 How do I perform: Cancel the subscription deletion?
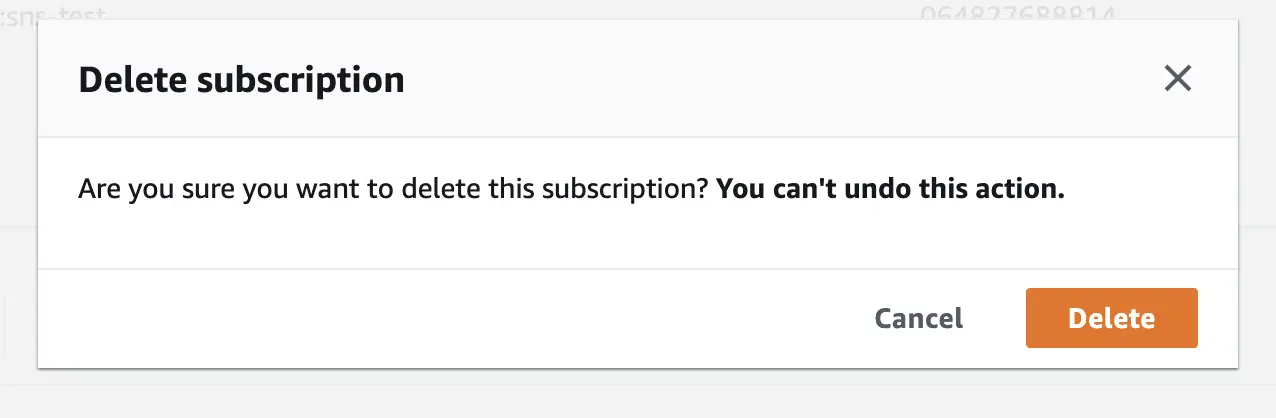pyautogui.click(x=918, y=318)
